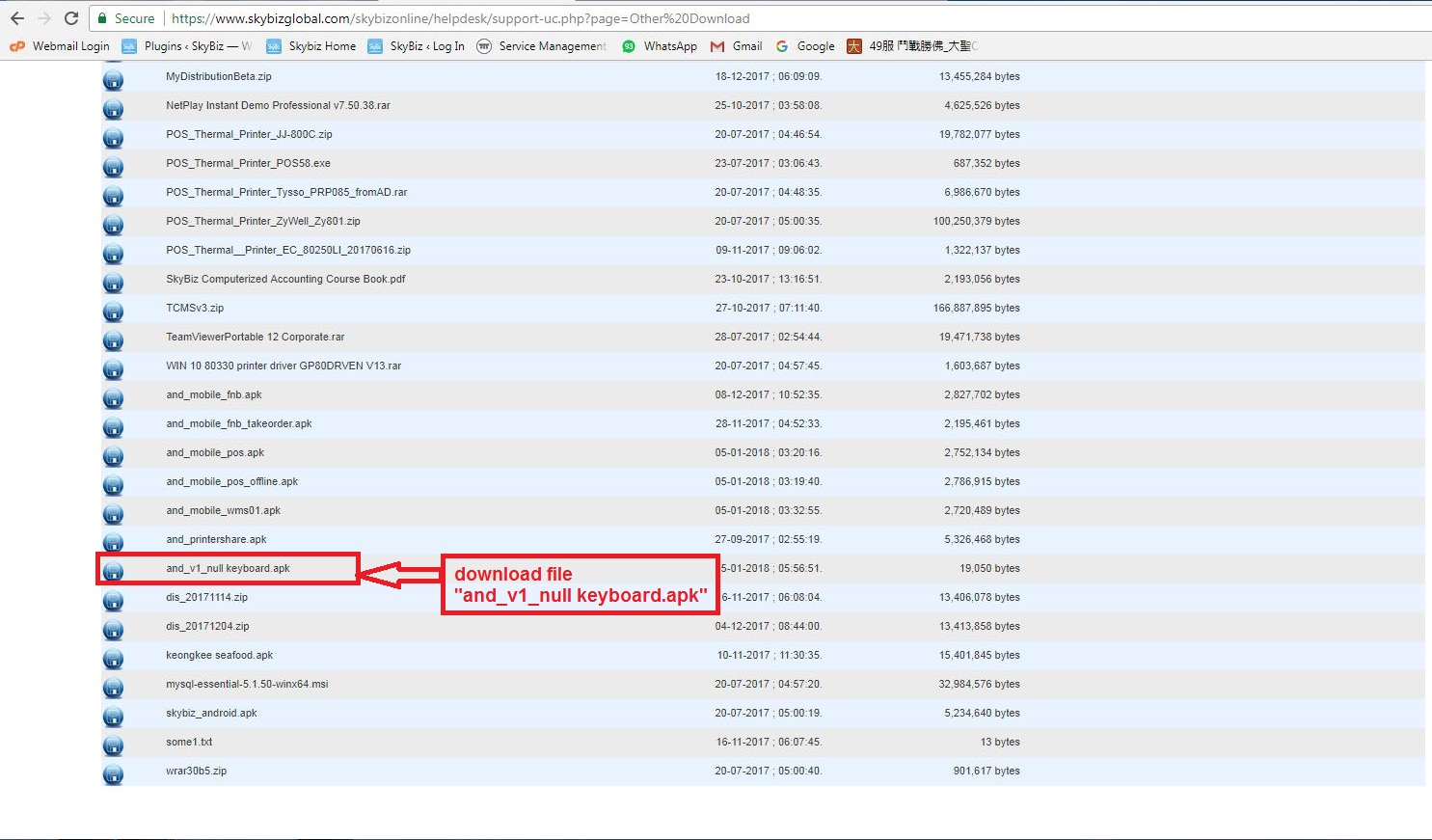Open the SkyBiz Log In bookmark
The width and height of the screenshot is (1432, 840).
point(417,46)
